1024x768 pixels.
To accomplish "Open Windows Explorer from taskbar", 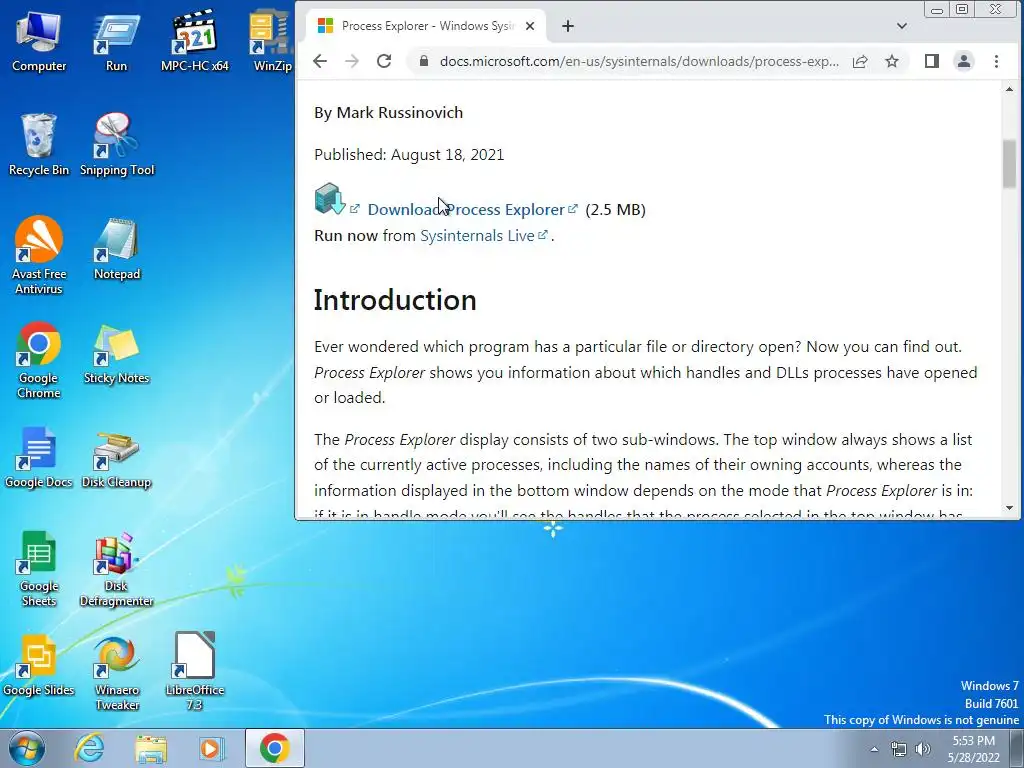I will coord(151,748).
